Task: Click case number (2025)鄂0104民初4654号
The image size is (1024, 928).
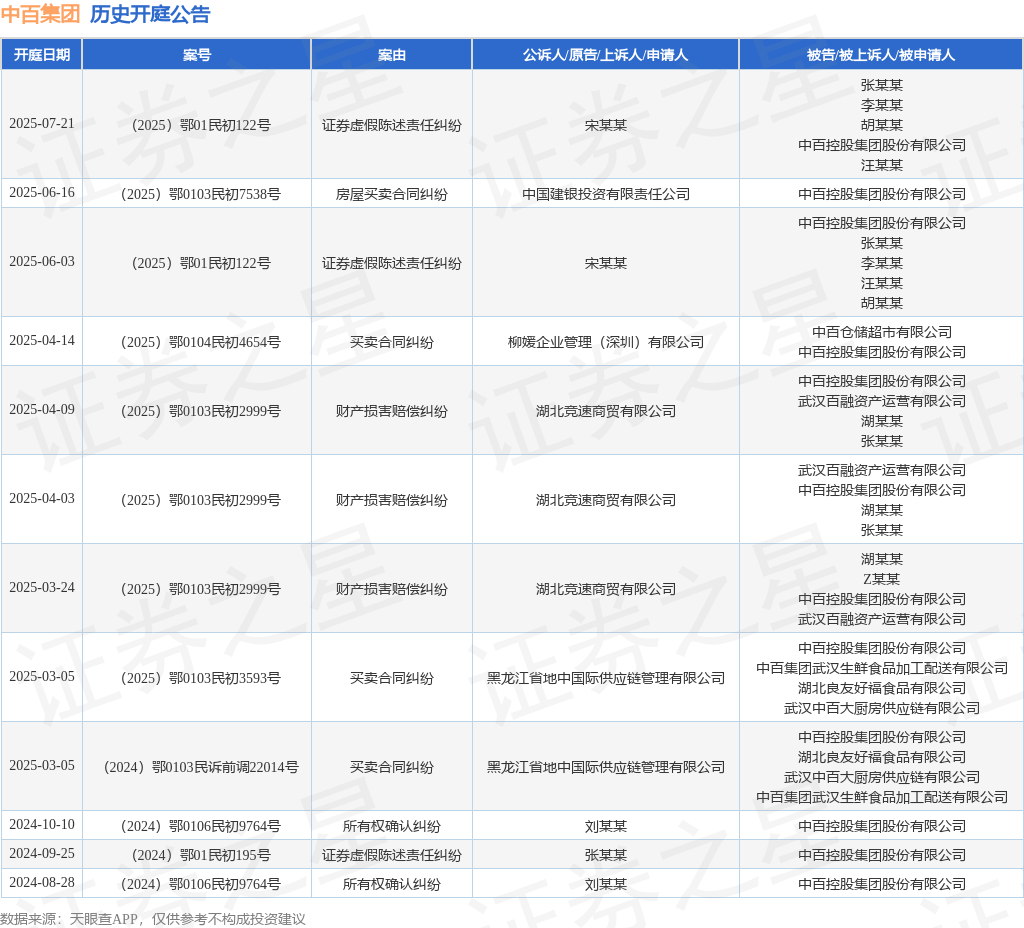Action: [x=200, y=342]
